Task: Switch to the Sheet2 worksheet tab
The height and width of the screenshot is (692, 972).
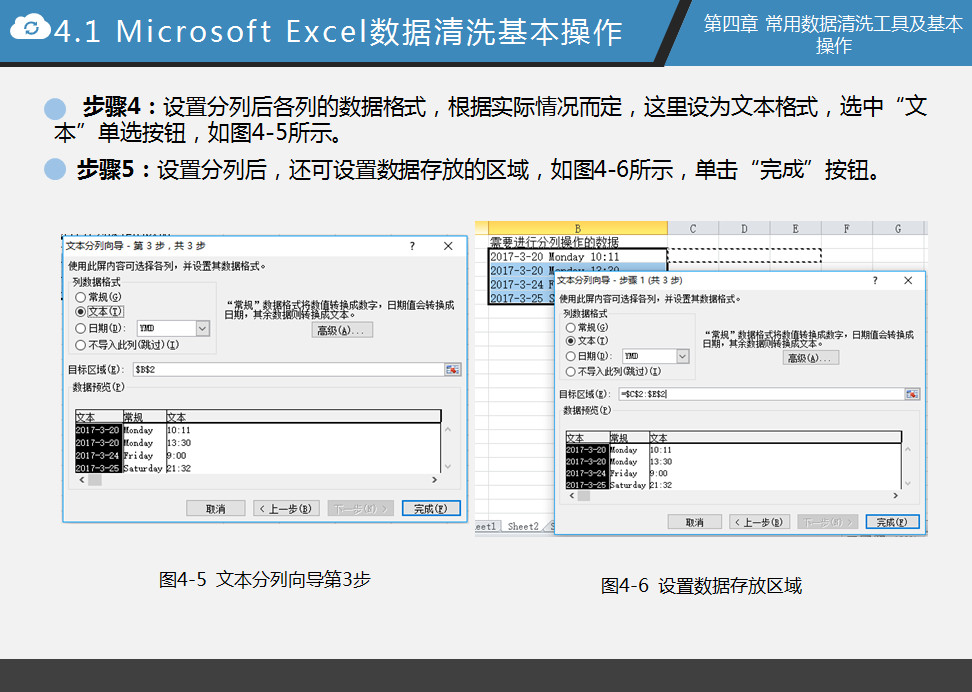Action: tap(522, 527)
